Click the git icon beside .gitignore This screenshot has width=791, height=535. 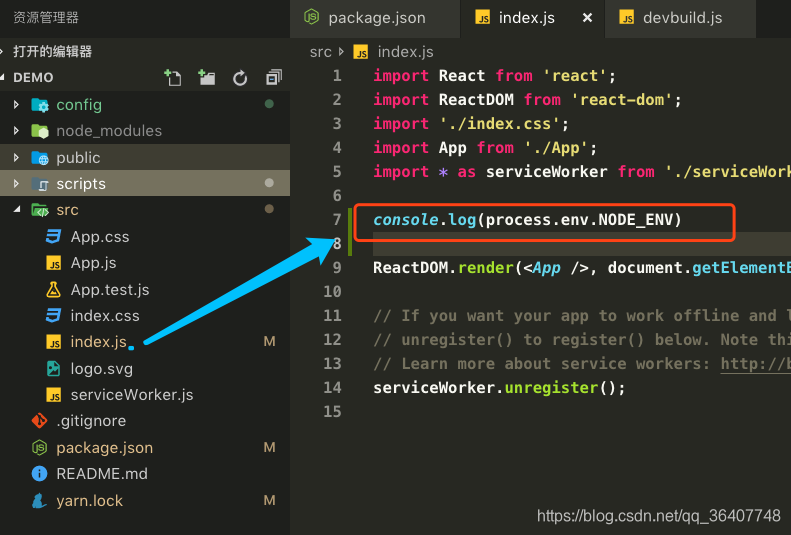tap(39, 421)
